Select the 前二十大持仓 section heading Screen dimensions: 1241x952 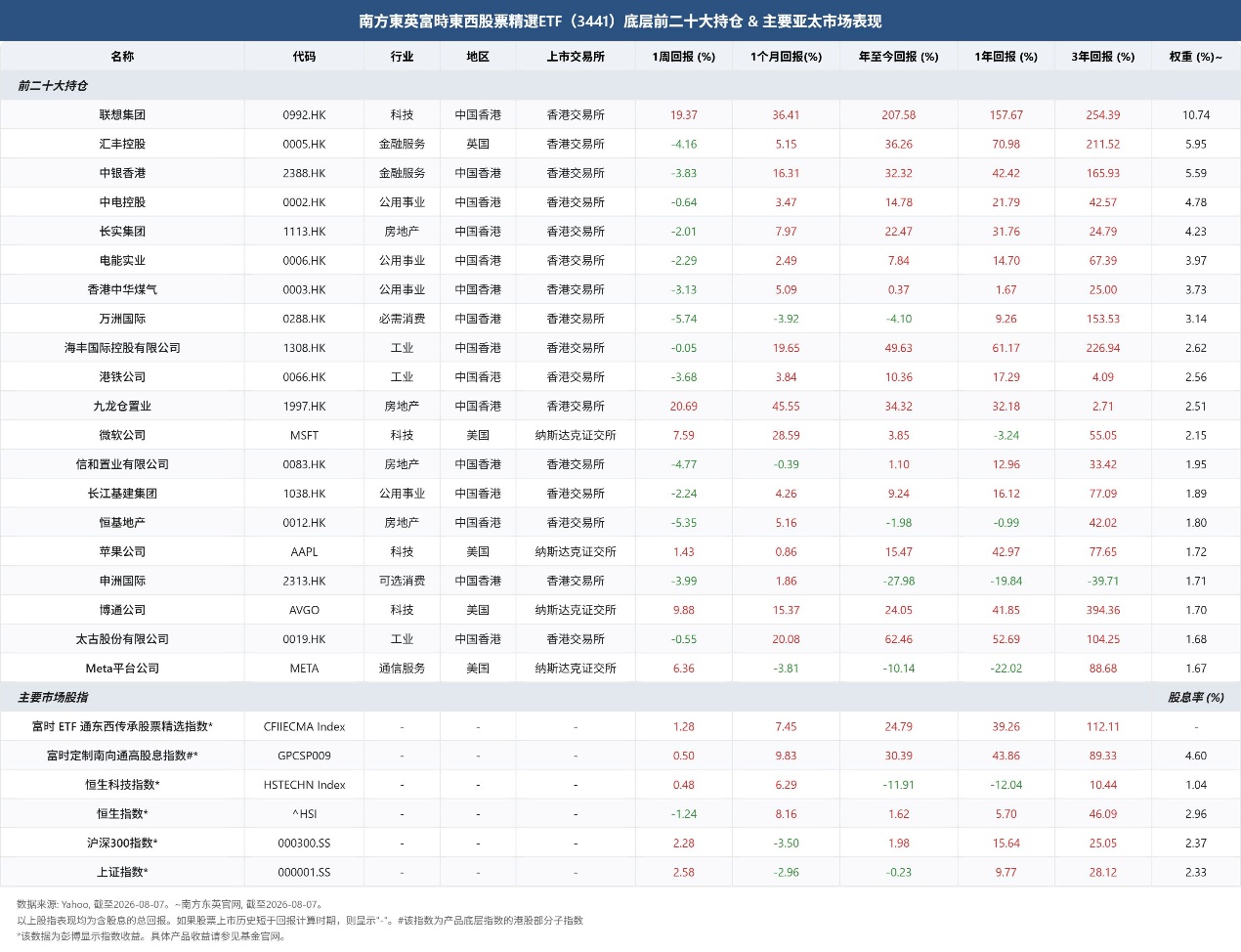click(53, 86)
